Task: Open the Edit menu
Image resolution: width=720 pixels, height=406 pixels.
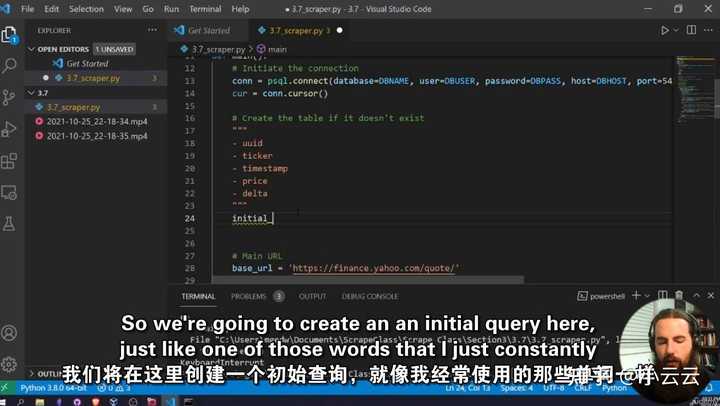Action: pyautogui.click(x=51, y=9)
